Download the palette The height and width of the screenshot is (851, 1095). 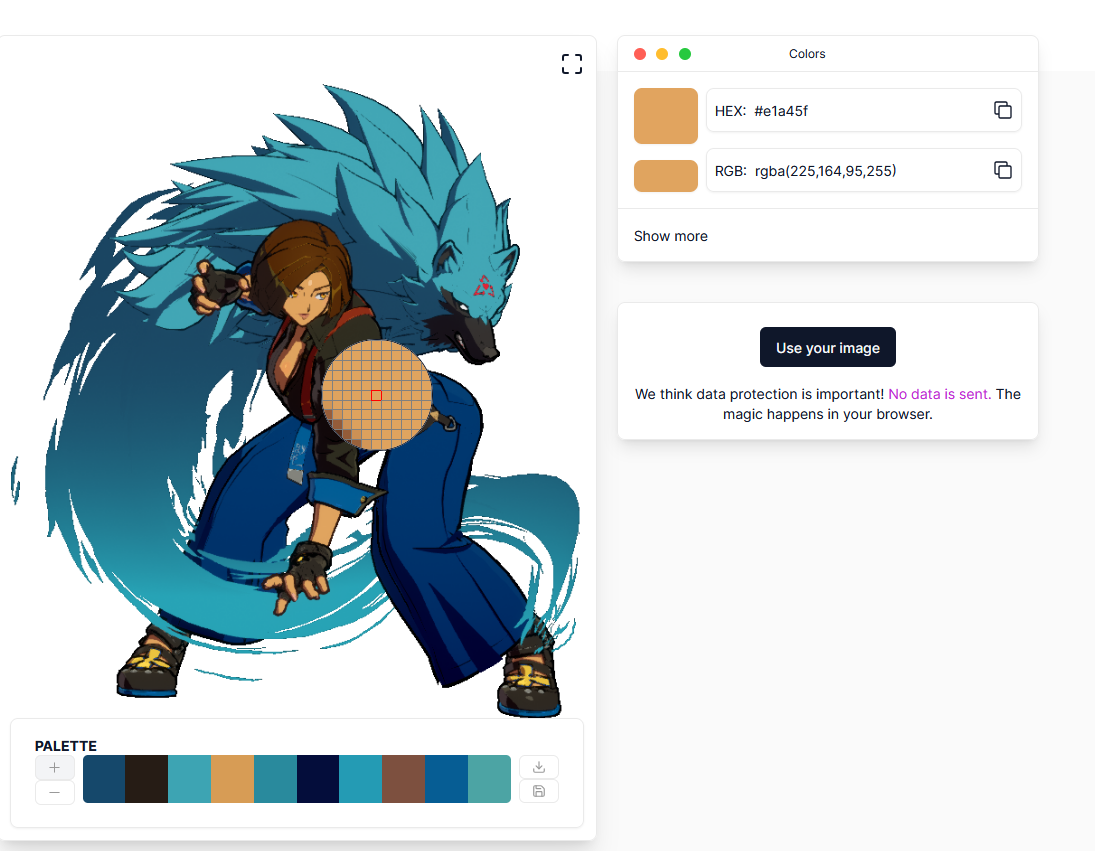[538, 767]
